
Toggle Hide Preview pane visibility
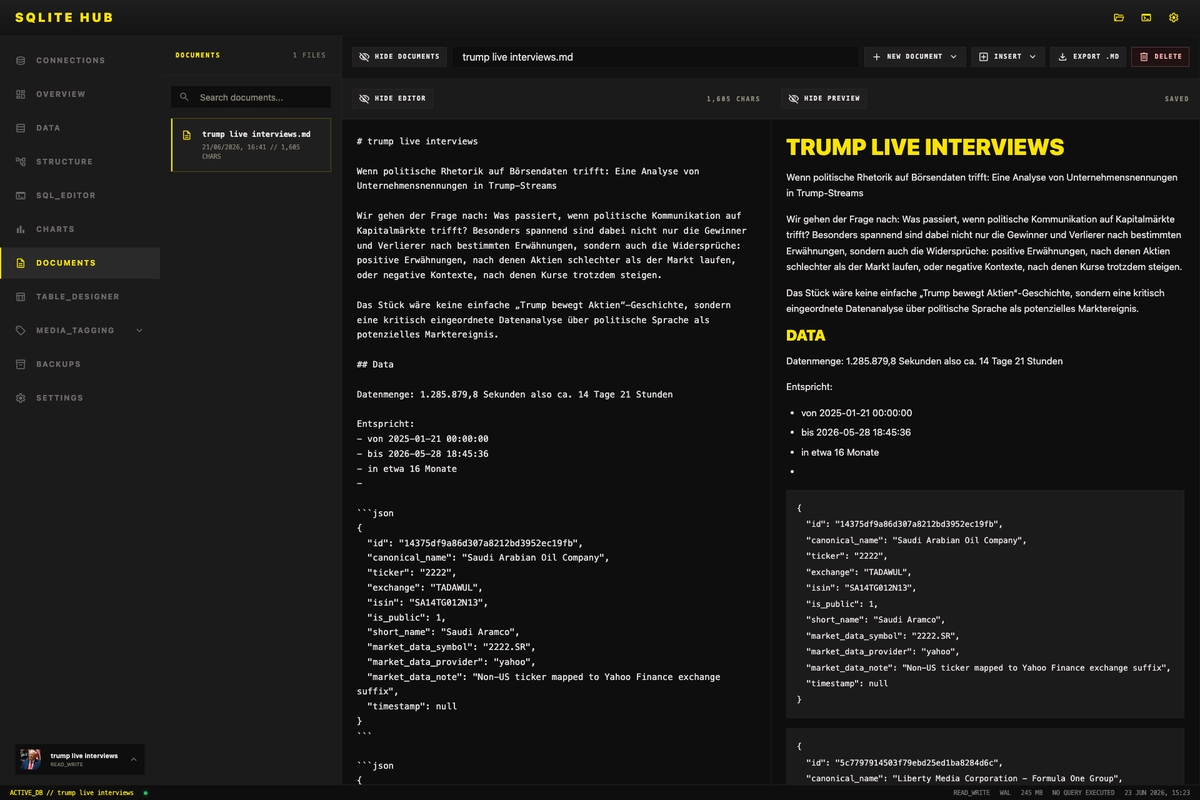click(x=824, y=98)
